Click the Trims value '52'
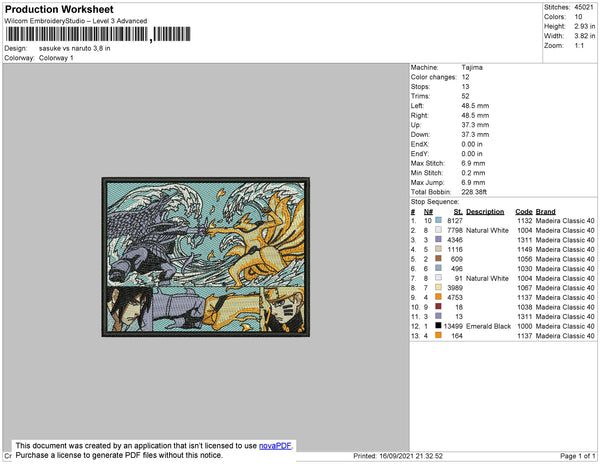Viewport: 600px width, 464px height. pyautogui.click(x=465, y=96)
